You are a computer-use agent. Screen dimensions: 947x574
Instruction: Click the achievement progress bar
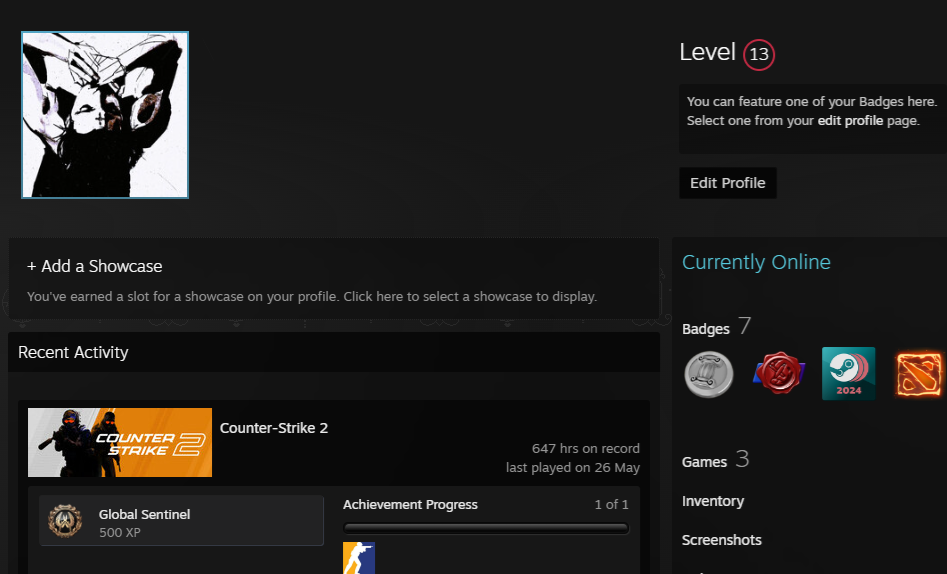click(x=486, y=528)
